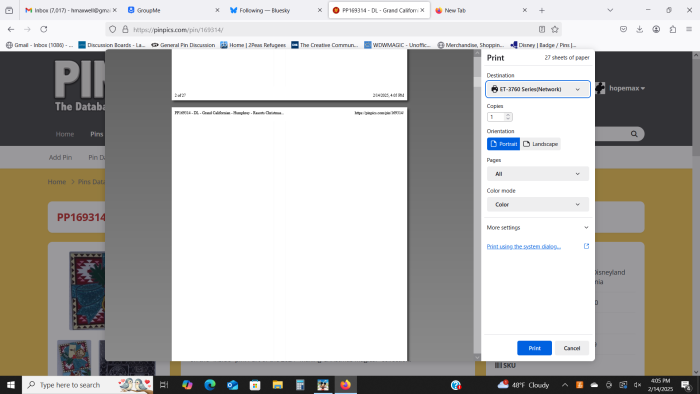
Task: Click the forward navigation arrow
Action: point(27,29)
